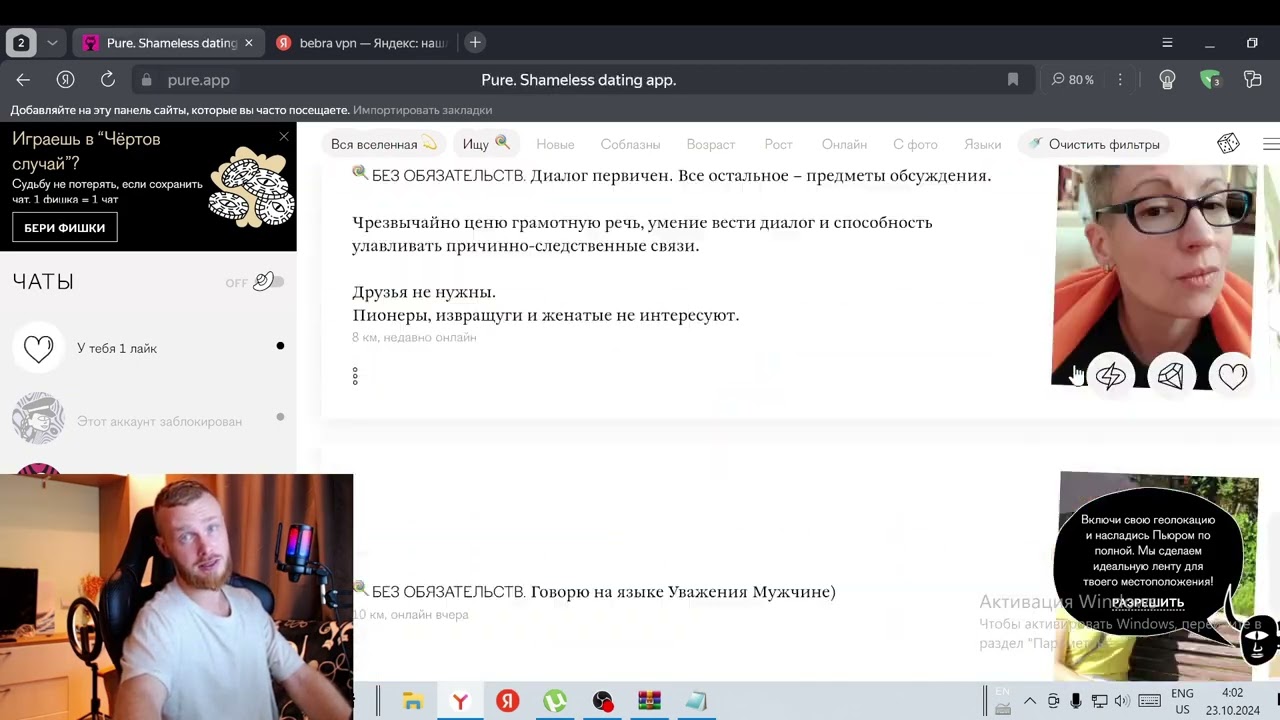The width and height of the screenshot is (1280, 720).
Task: Open Yandex Browser taskbar icon
Action: coord(460,701)
